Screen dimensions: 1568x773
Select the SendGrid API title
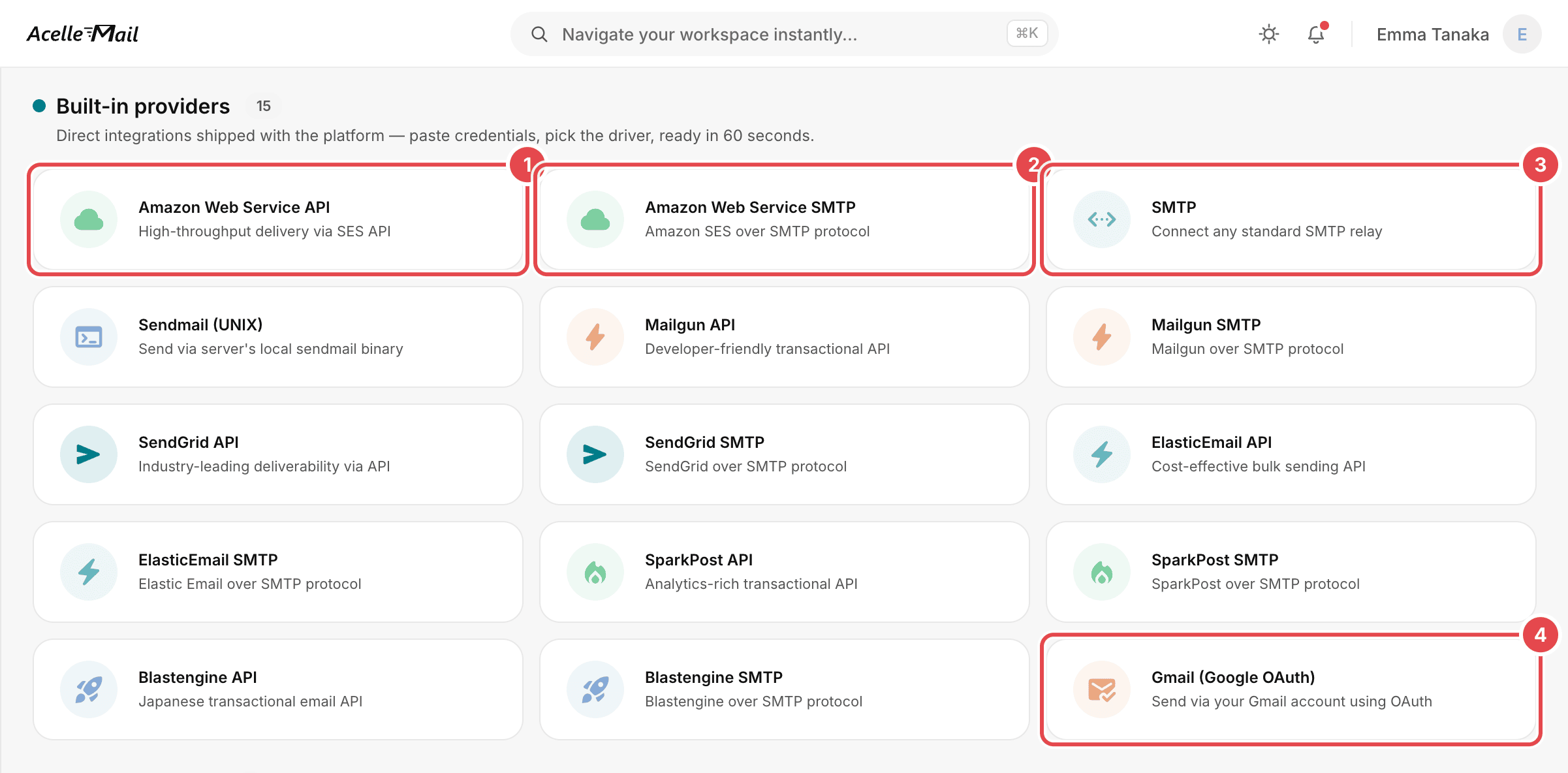pyautogui.click(x=189, y=443)
